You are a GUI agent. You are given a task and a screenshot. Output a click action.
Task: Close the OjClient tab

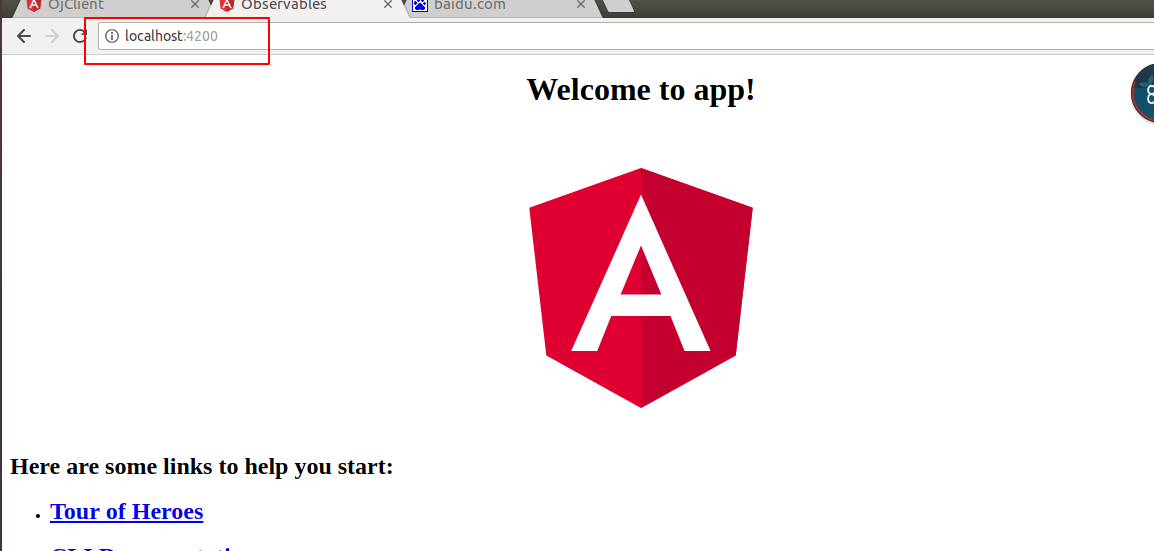(x=194, y=4)
